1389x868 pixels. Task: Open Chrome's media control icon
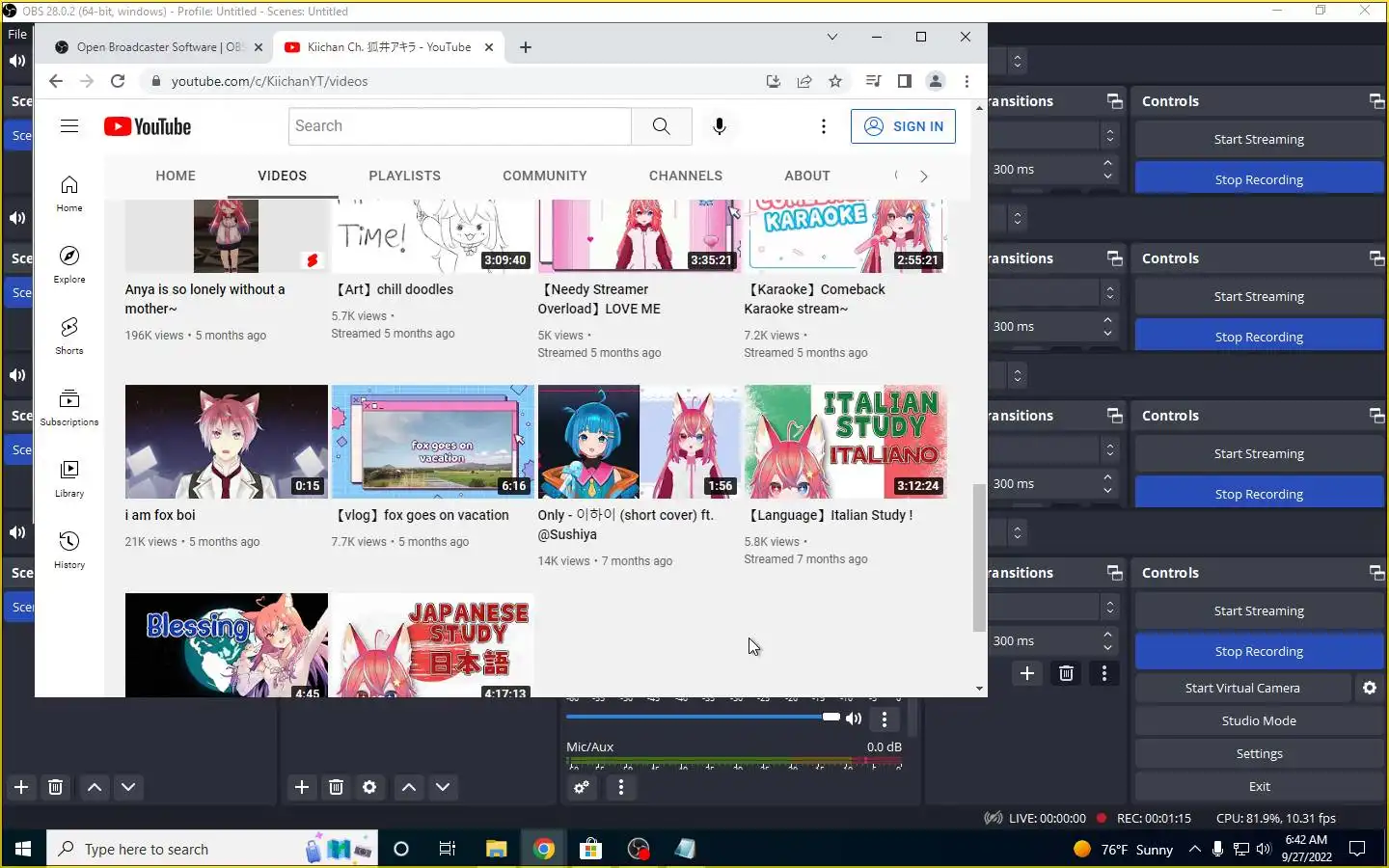(x=873, y=81)
